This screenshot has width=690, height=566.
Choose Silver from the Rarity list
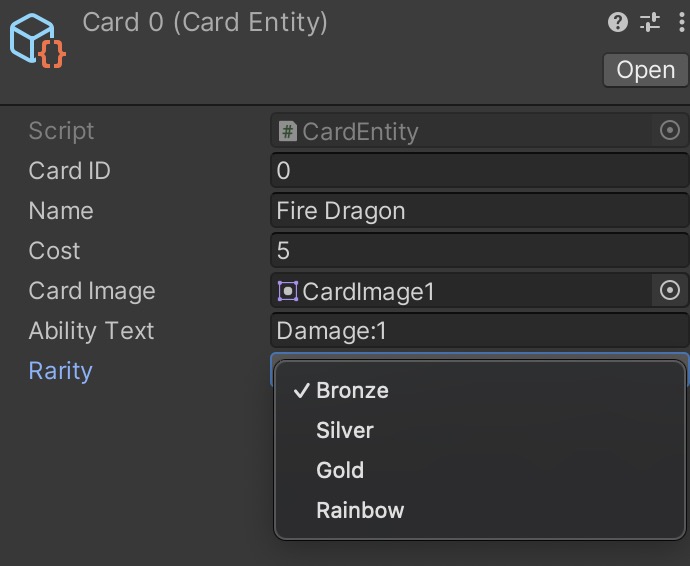(344, 430)
